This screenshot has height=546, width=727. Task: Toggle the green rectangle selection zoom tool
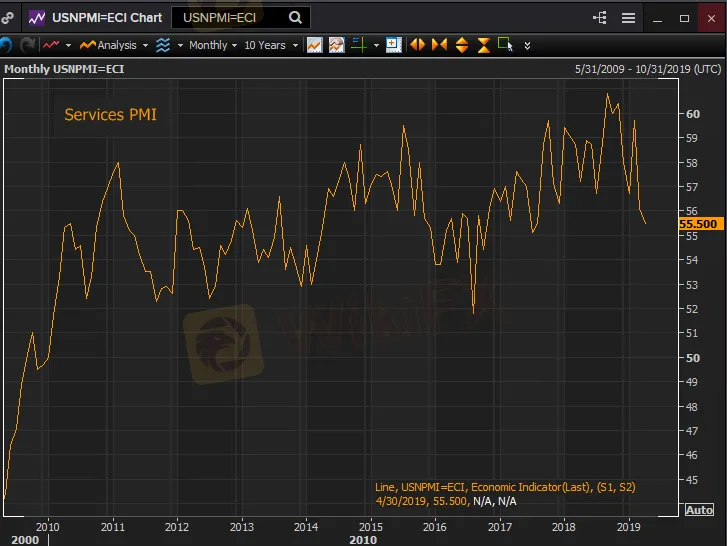pyautogui.click(x=505, y=45)
